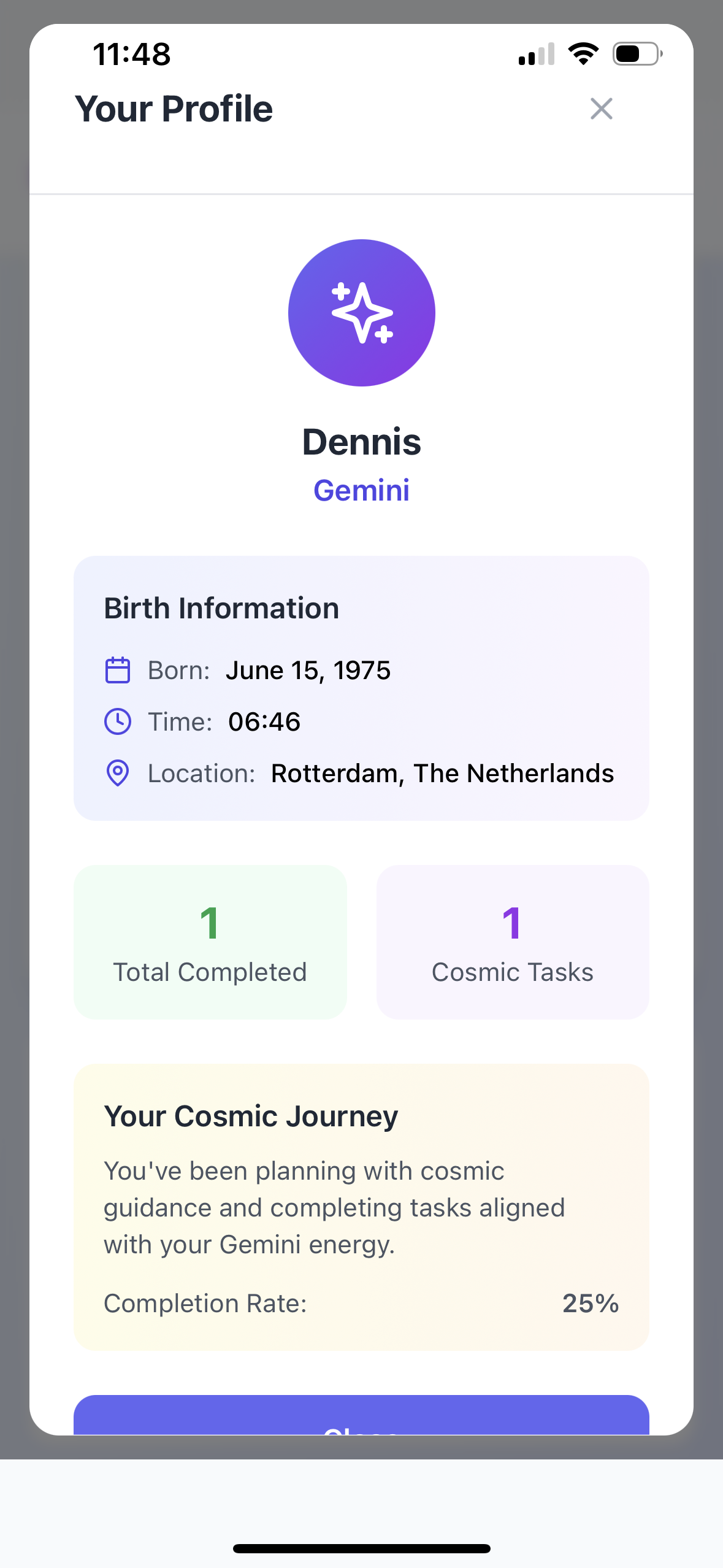The image size is (723, 1568).
Task: Close the Your Profile dialog with X
Action: pyautogui.click(x=601, y=109)
